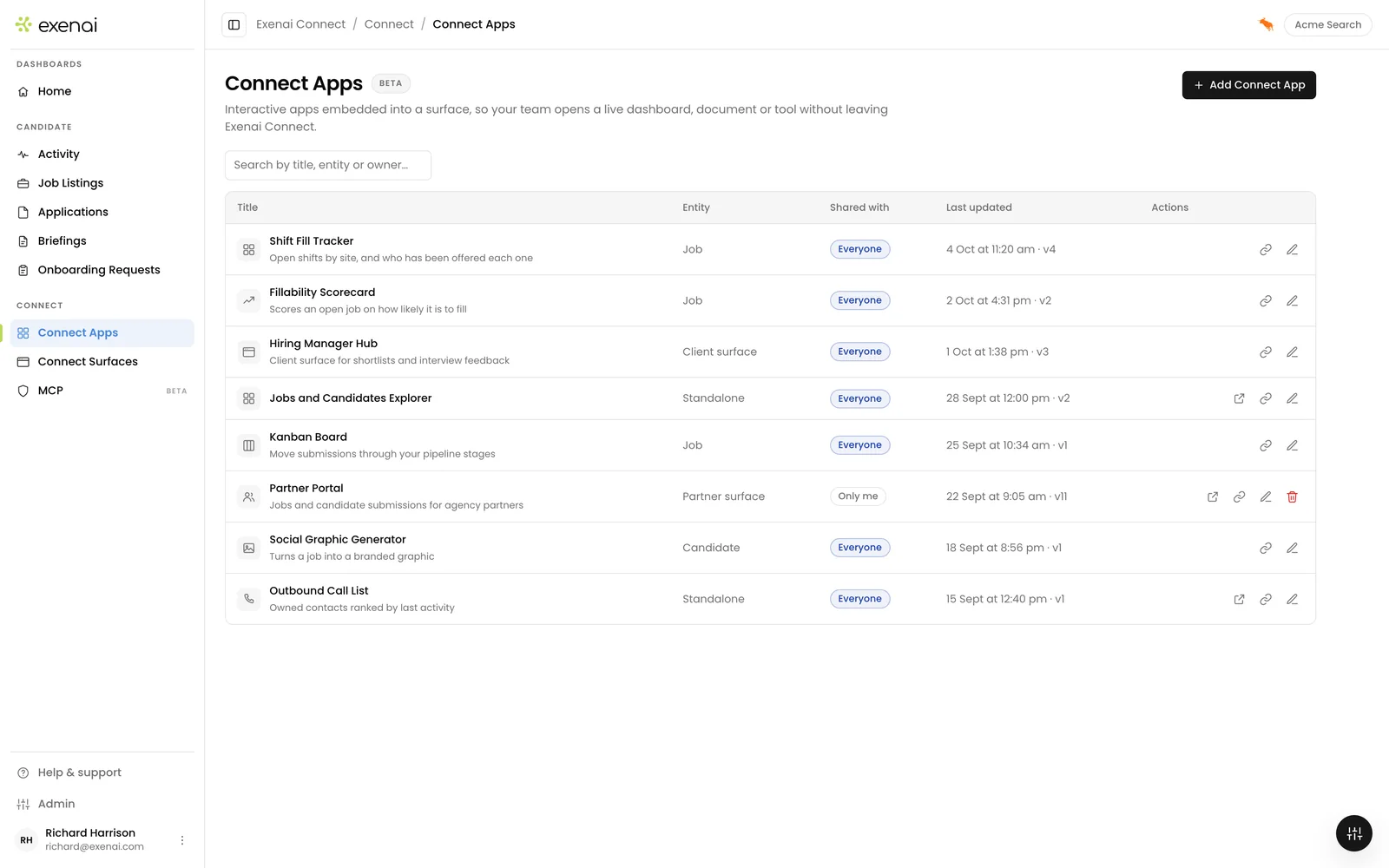Open Help & support

(102, 773)
